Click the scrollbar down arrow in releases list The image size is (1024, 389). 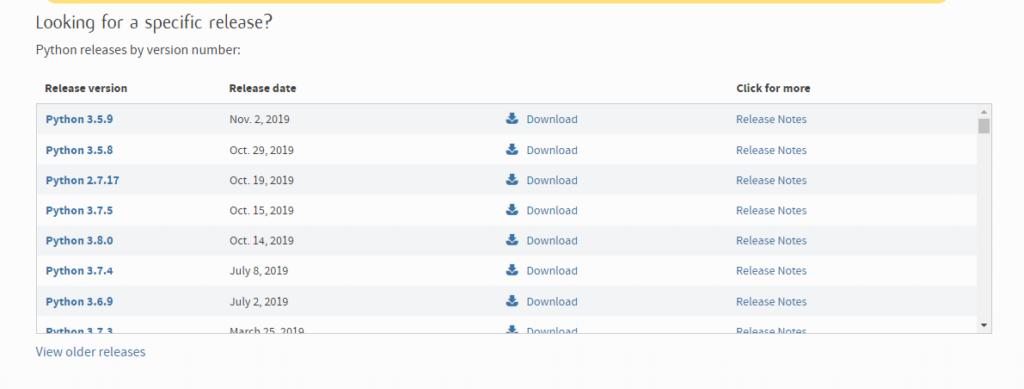984,325
